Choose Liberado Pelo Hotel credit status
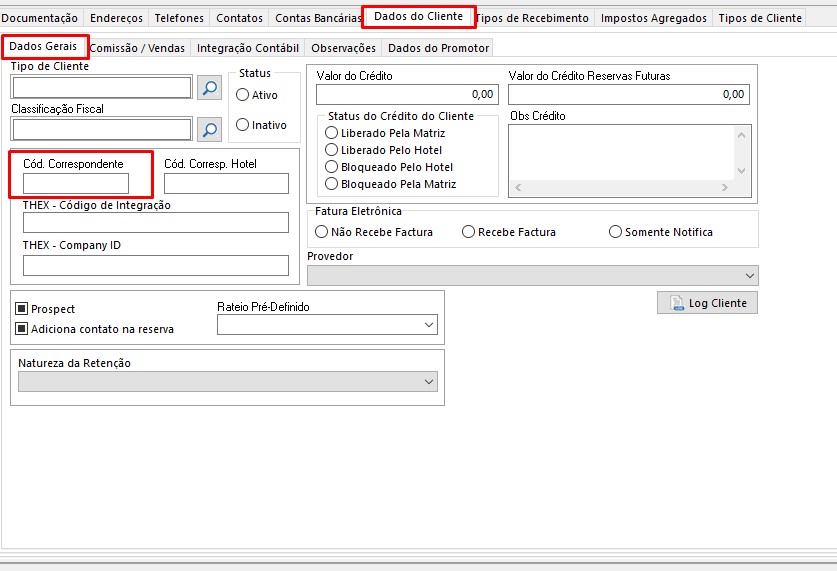This screenshot has height=571, width=837. click(x=331, y=150)
